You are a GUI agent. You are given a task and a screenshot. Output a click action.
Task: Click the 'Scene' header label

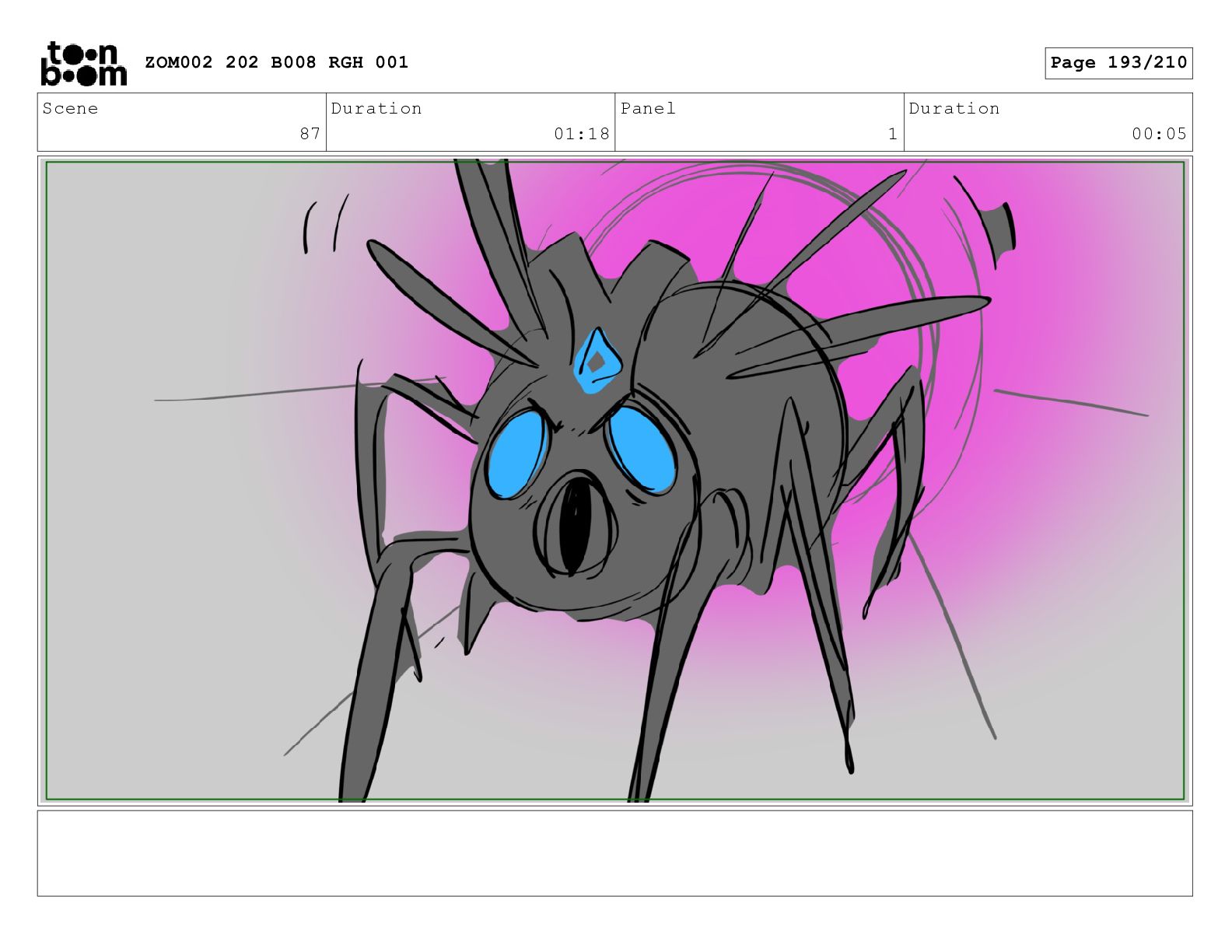(71, 108)
